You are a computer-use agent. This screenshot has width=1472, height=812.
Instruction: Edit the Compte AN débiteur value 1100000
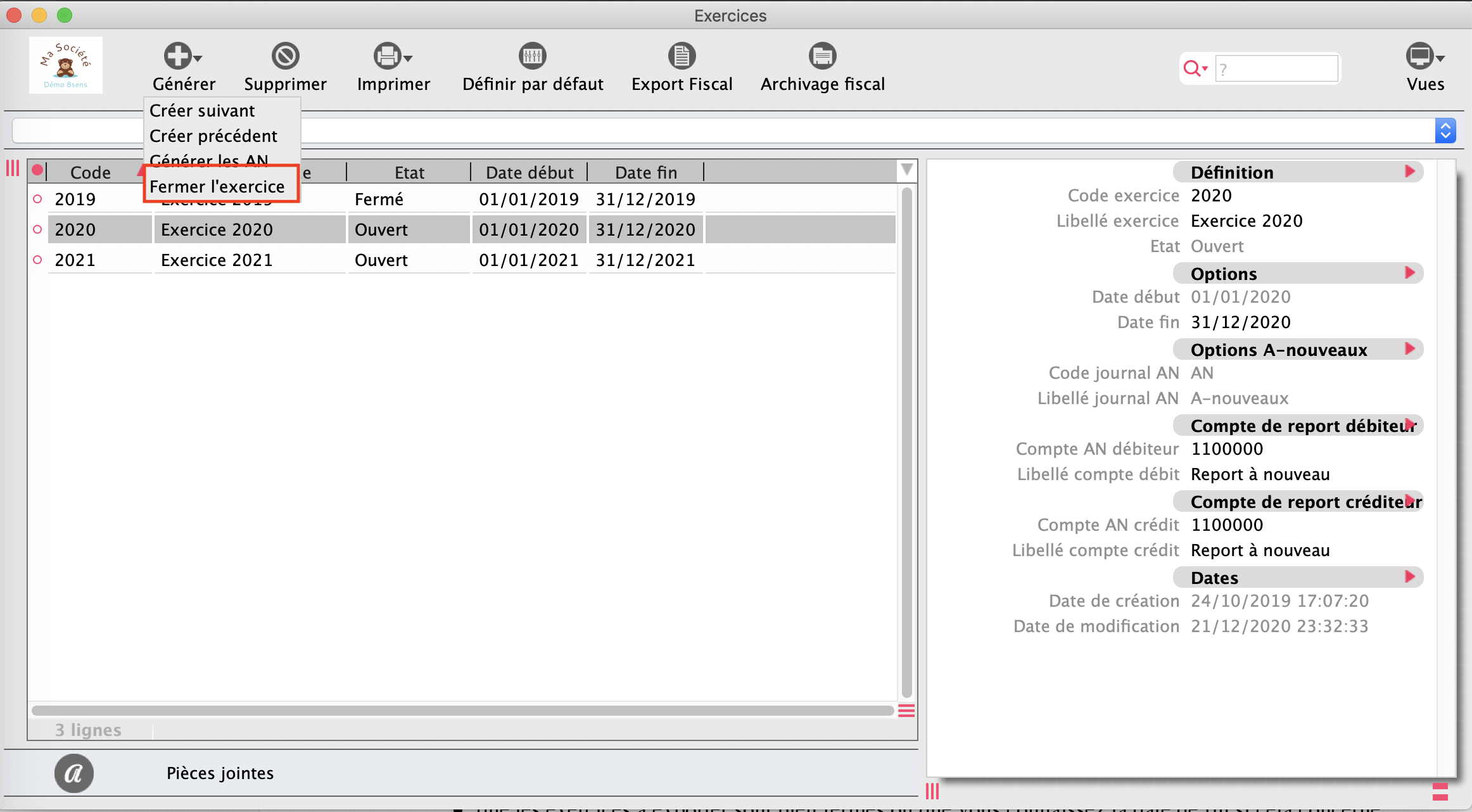pyautogui.click(x=1227, y=448)
